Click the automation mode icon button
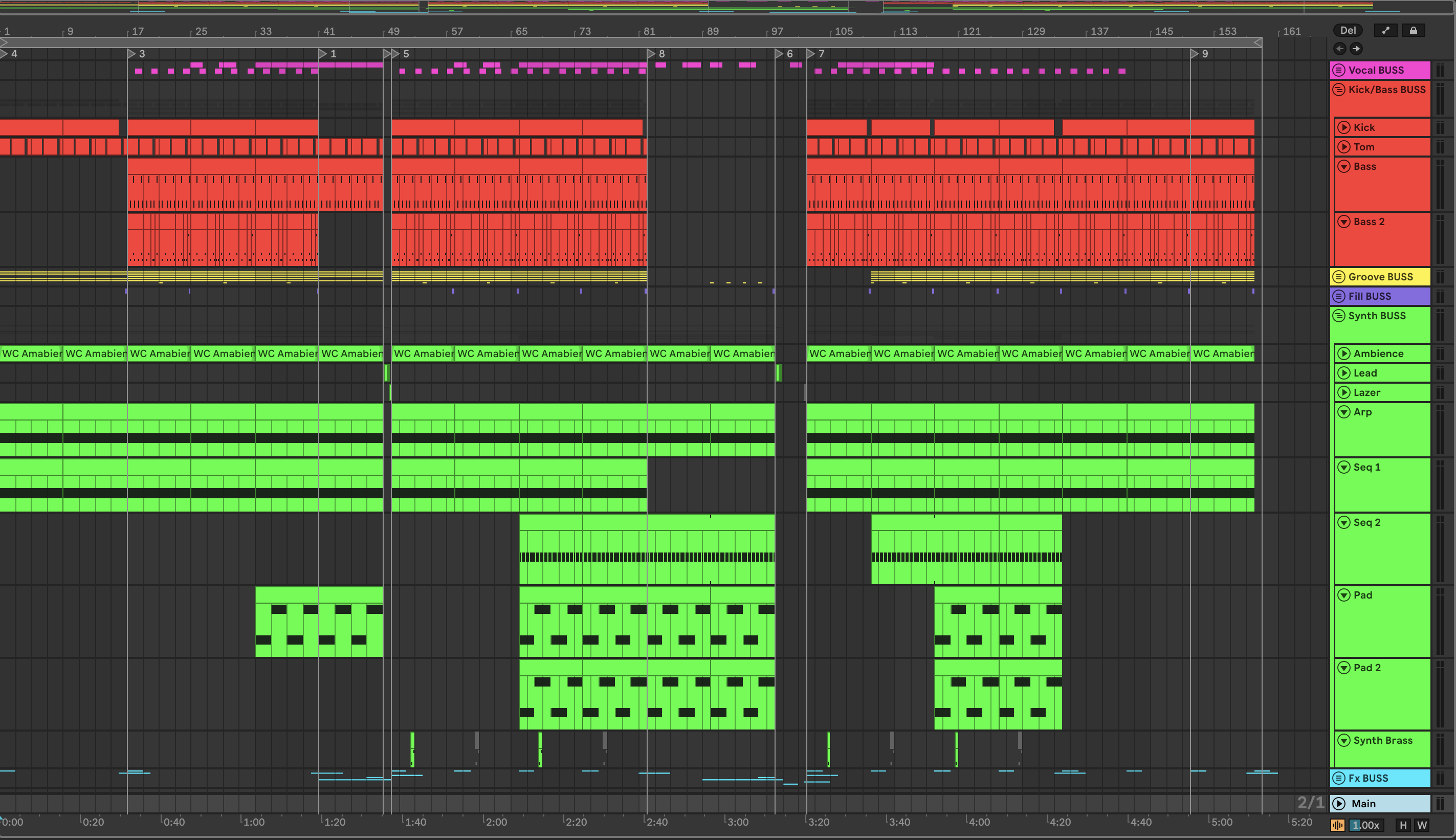 tap(1385, 30)
